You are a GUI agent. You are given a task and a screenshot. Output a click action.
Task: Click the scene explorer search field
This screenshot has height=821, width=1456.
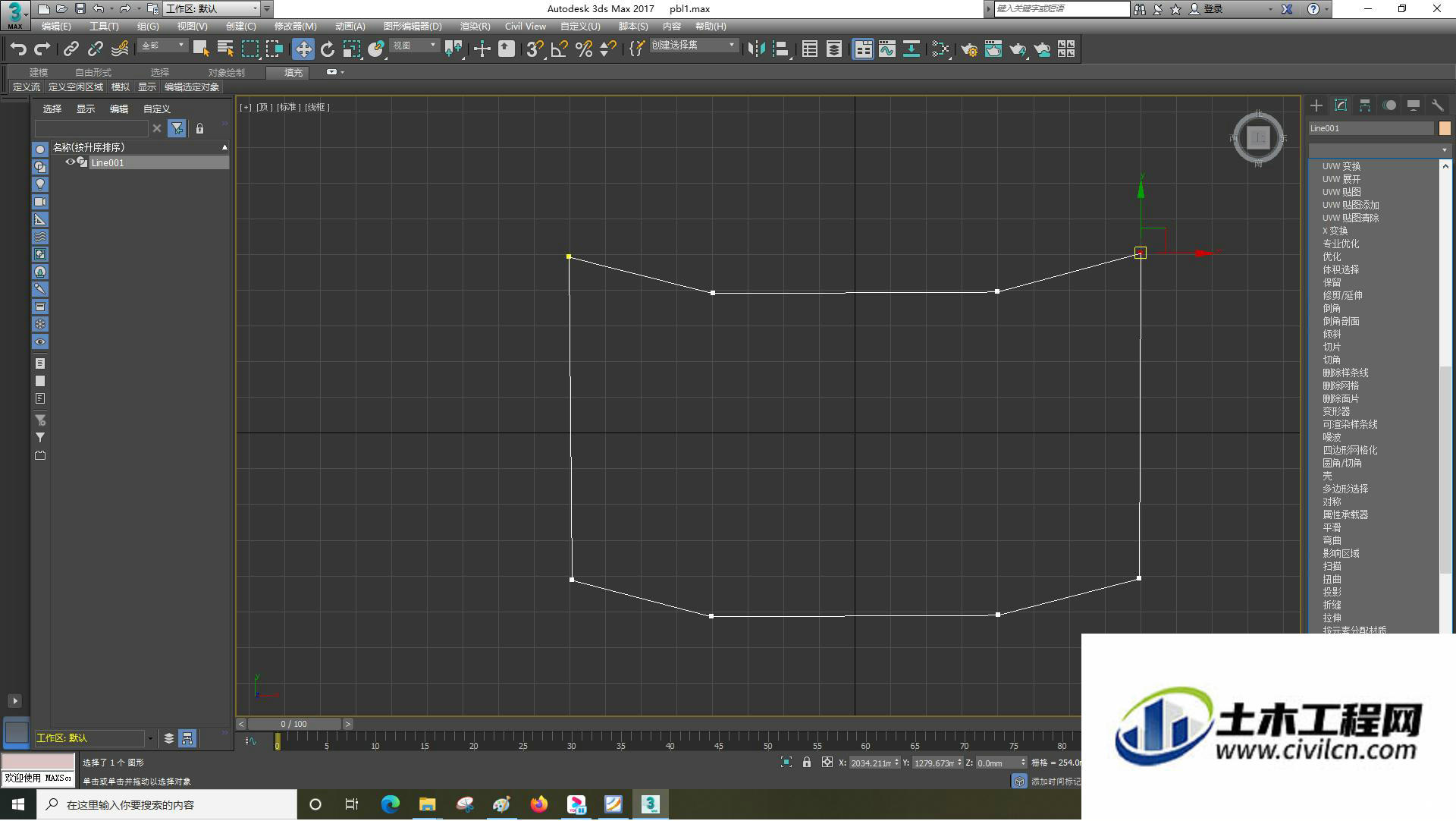[x=92, y=129]
